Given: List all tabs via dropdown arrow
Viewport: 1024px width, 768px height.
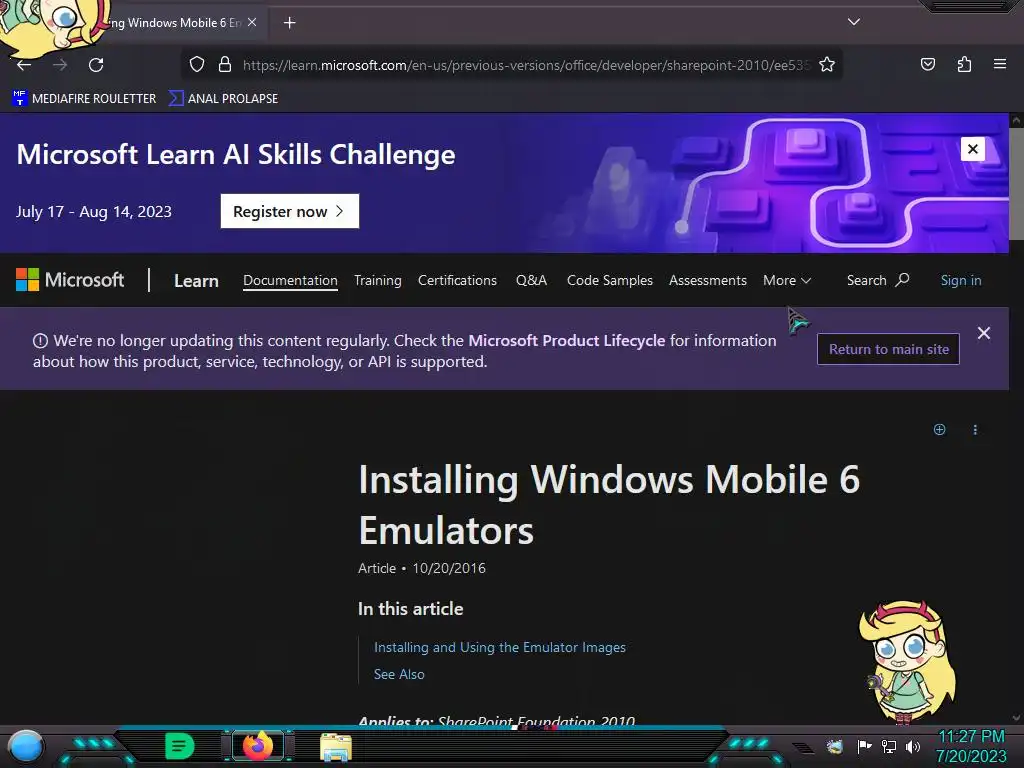Looking at the screenshot, I should click(x=854, y=22).
